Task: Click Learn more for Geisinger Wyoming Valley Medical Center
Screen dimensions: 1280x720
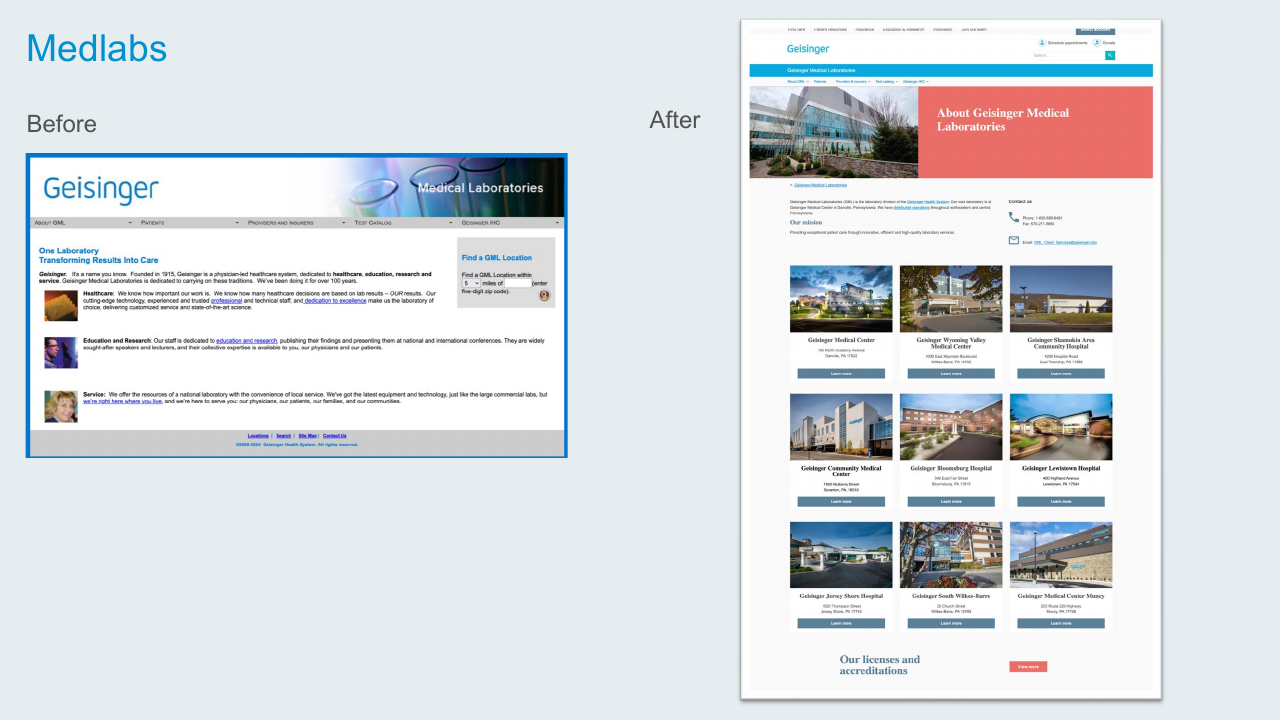Action: point(951,373)
